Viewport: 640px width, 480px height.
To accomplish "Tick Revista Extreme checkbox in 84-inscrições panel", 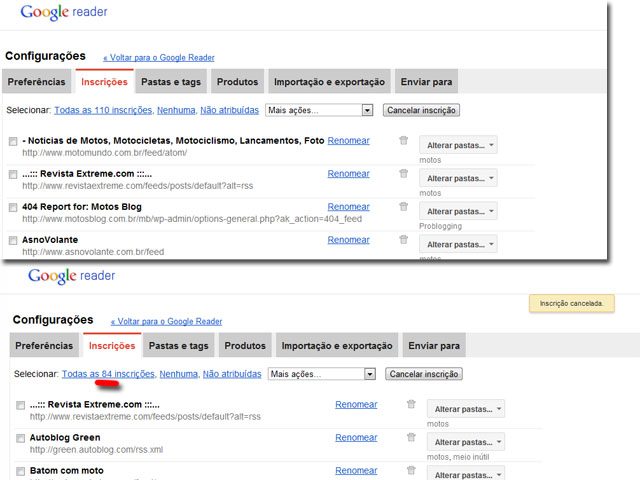I will pos(20,405).
